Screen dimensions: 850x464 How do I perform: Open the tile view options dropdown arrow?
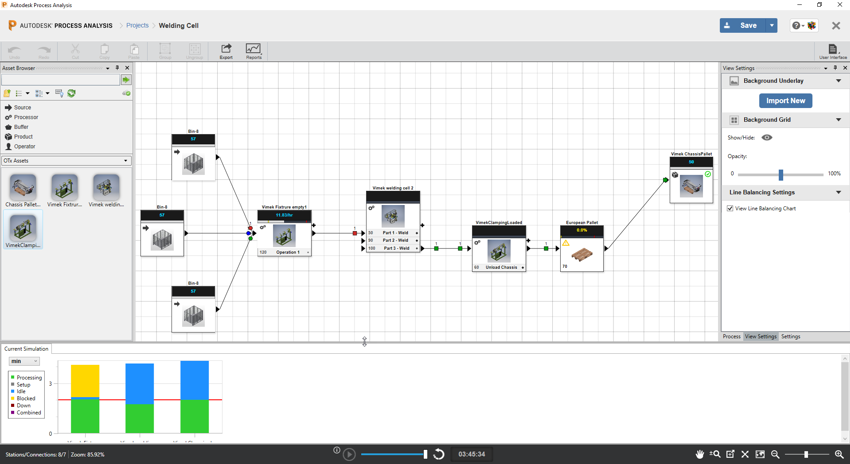coord(48,93)
